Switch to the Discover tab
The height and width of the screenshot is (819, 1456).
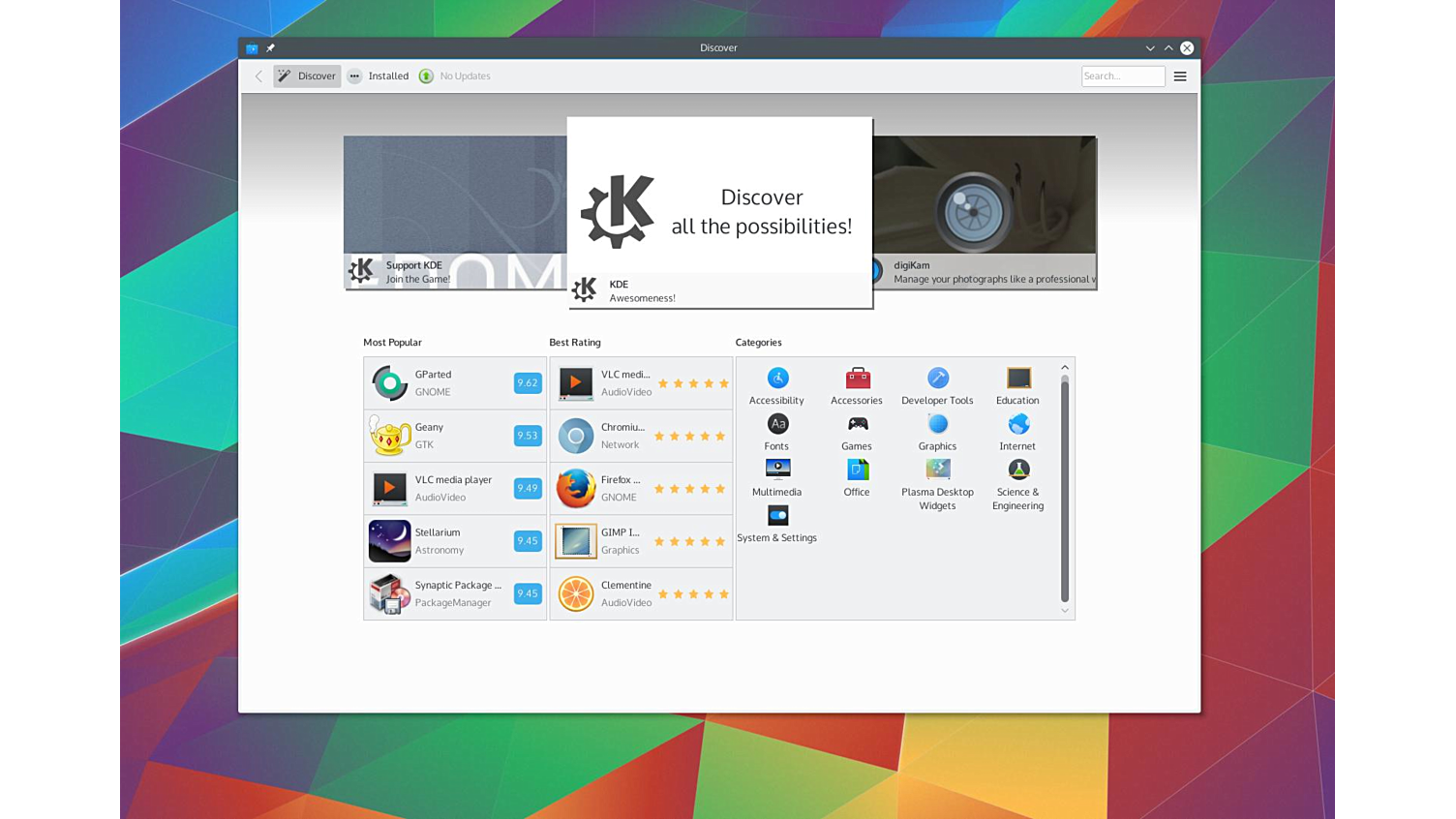tap(307, 76)
